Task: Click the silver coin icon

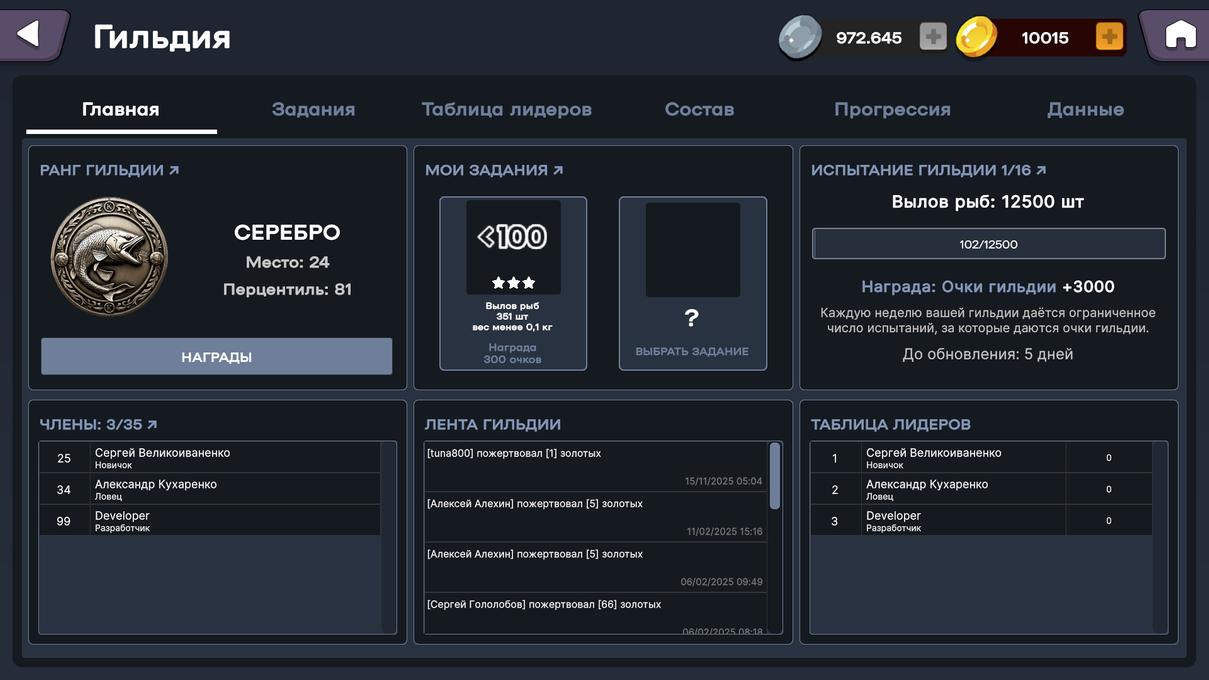Action: point(800,38)
